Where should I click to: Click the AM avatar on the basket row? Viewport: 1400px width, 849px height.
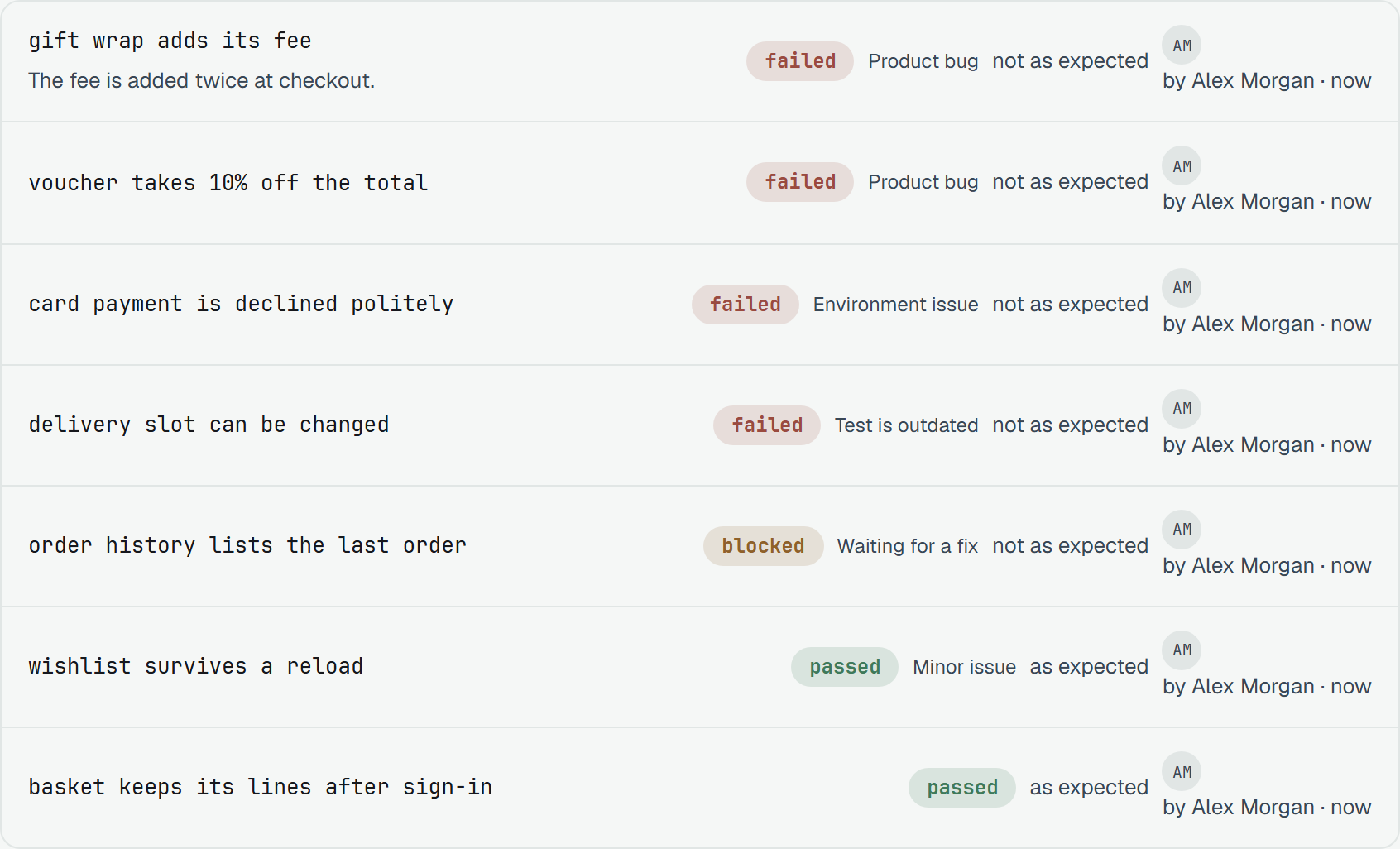coord(1182,772)
